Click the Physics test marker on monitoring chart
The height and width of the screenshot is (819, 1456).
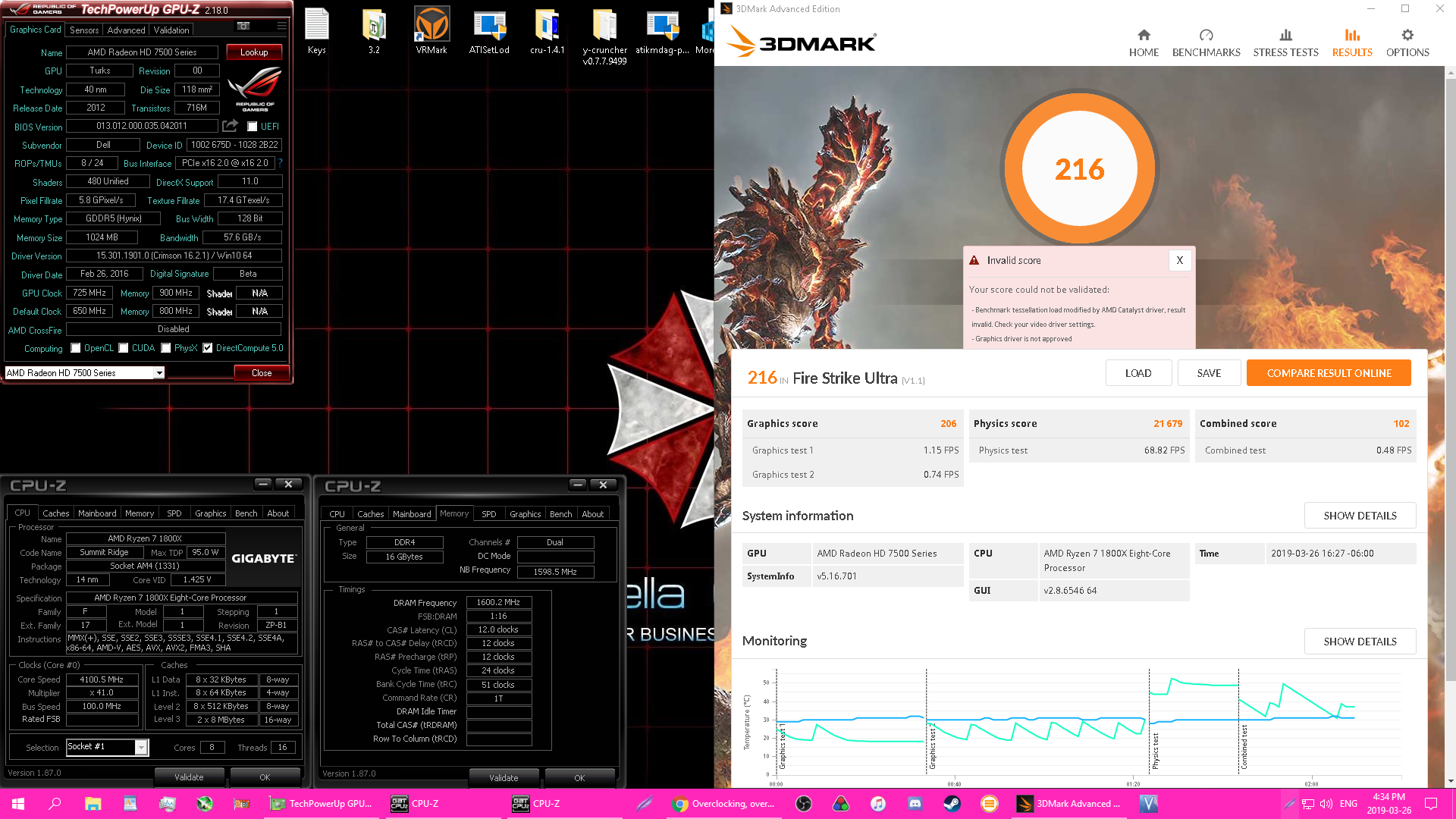(x=1155, y=751)
